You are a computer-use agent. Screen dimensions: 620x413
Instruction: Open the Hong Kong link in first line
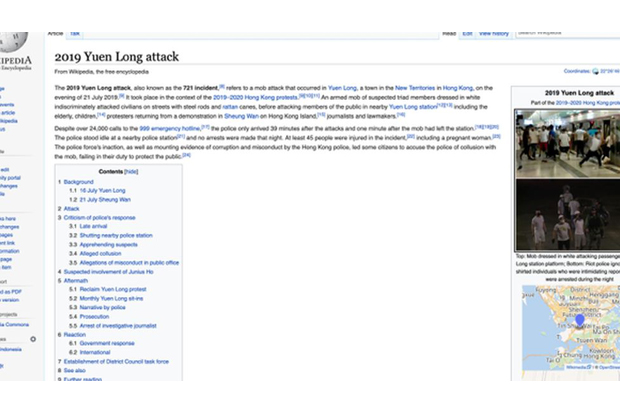click(x=457, y=88)
